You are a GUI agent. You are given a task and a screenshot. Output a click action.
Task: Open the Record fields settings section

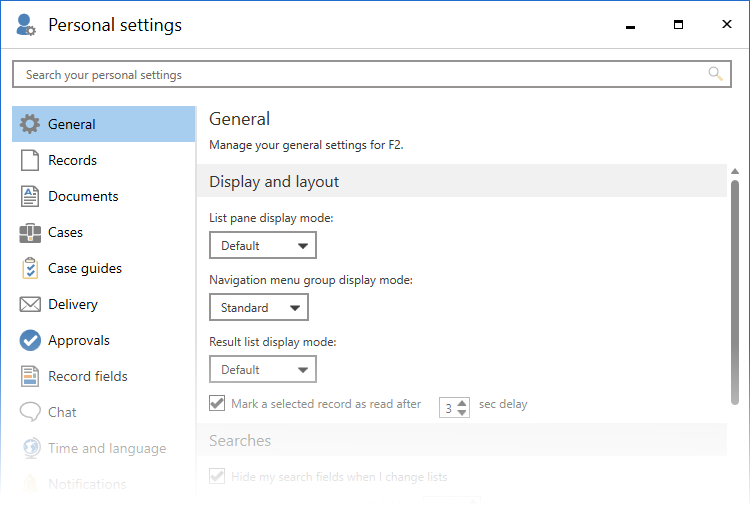(x=88, y=377)
